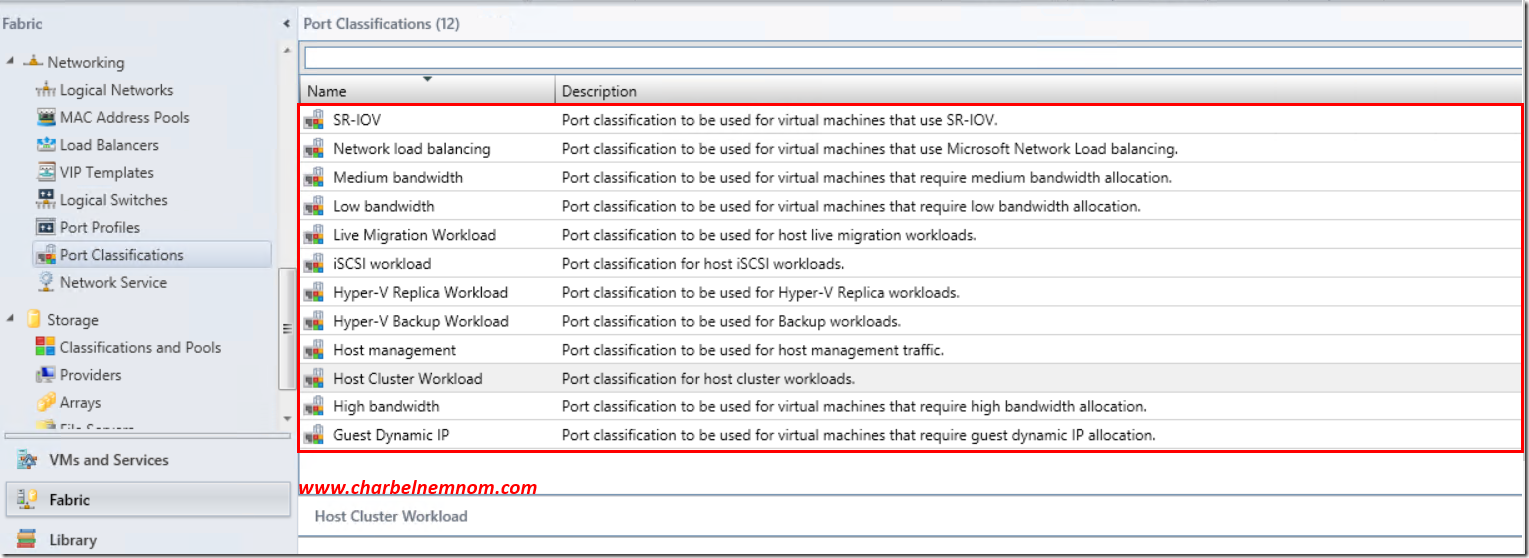Image resolution: width=1529 pixels, height=558 pixels.
Task: Sort by the Description column header
Action: click(1040, 89)
